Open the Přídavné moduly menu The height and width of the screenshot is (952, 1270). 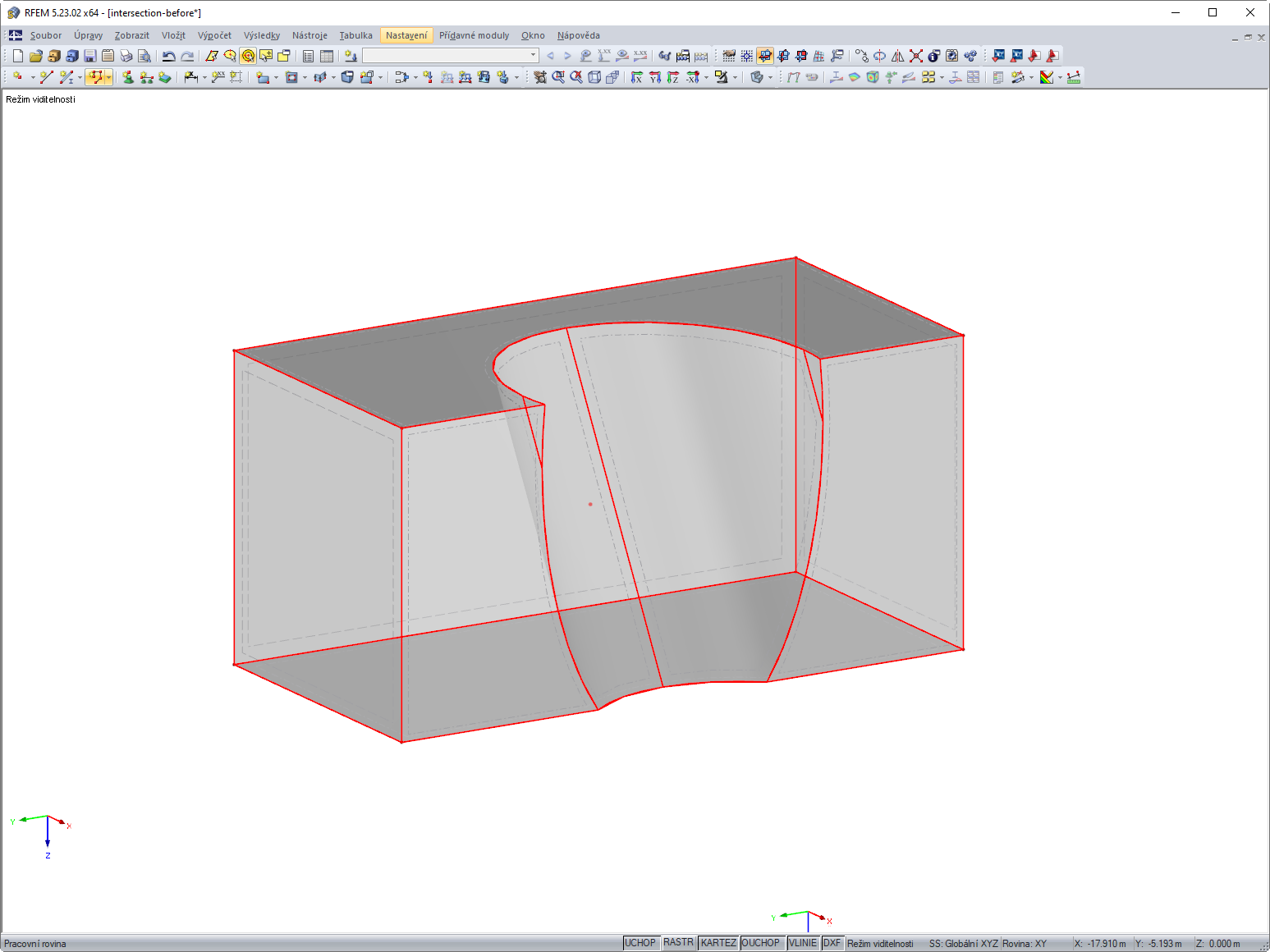pyautogui.click(x=474, y=35)
